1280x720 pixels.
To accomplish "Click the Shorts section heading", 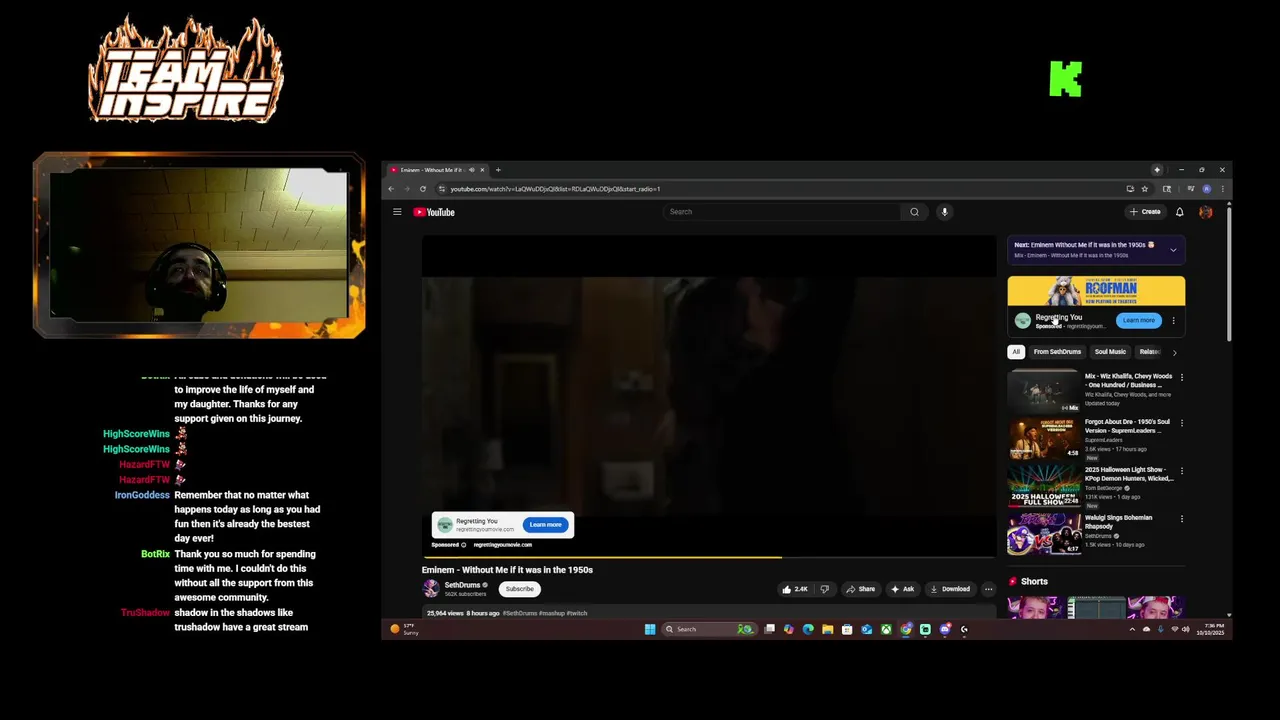I will click(x=1034, y=581).
